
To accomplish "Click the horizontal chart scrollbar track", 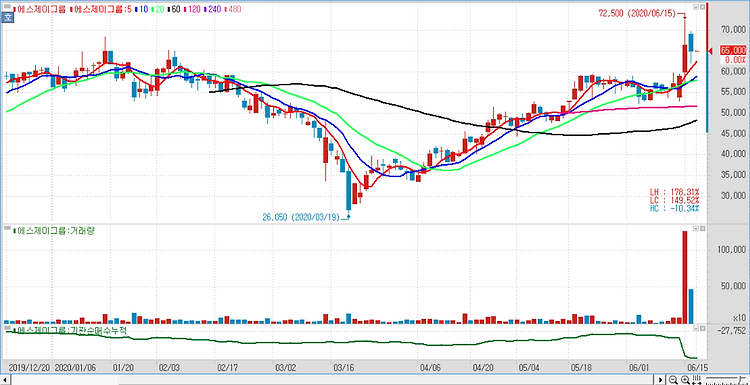I will pos(333,380).
